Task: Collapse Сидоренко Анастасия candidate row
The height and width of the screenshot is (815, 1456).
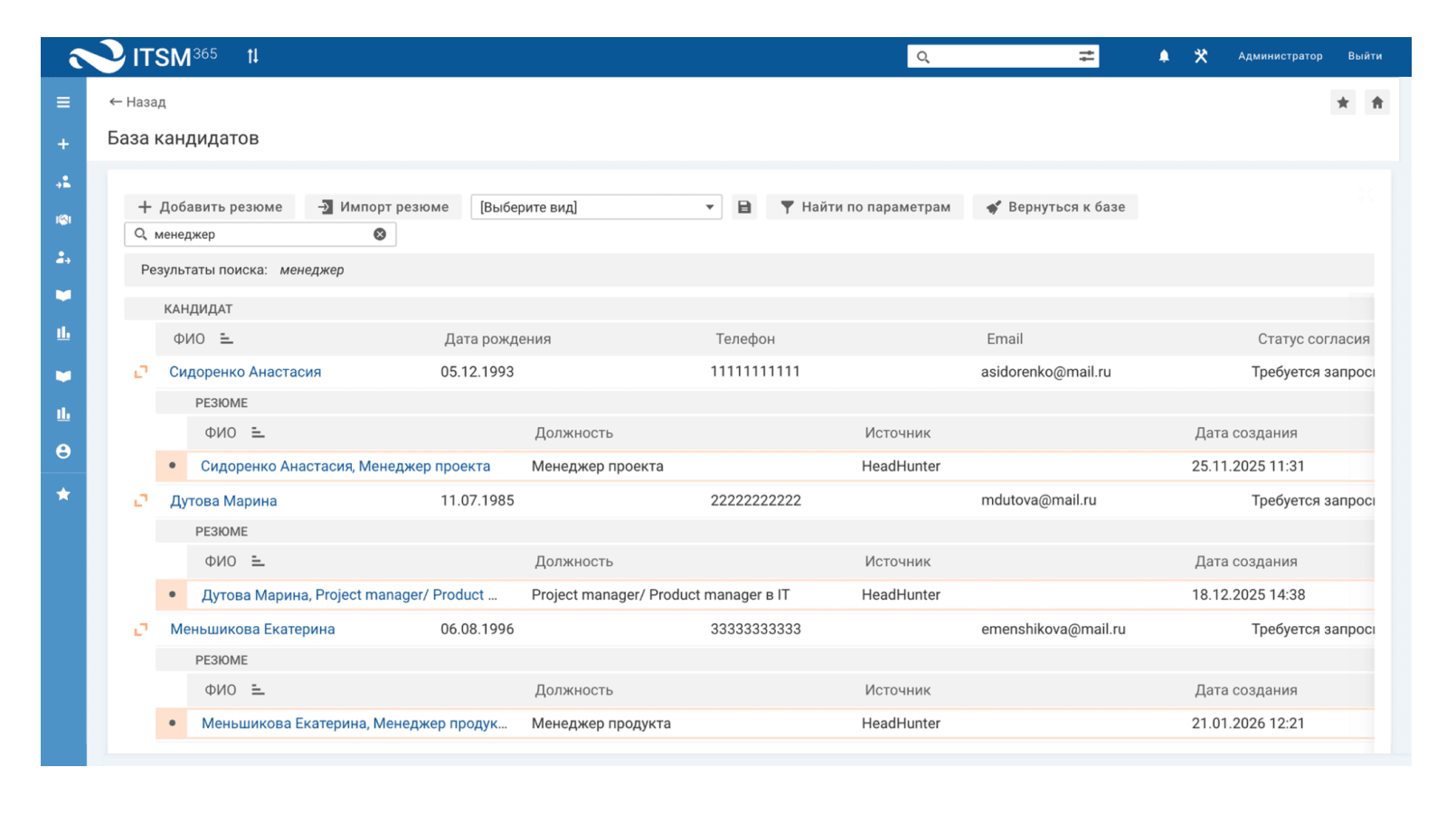Action: 141,372
